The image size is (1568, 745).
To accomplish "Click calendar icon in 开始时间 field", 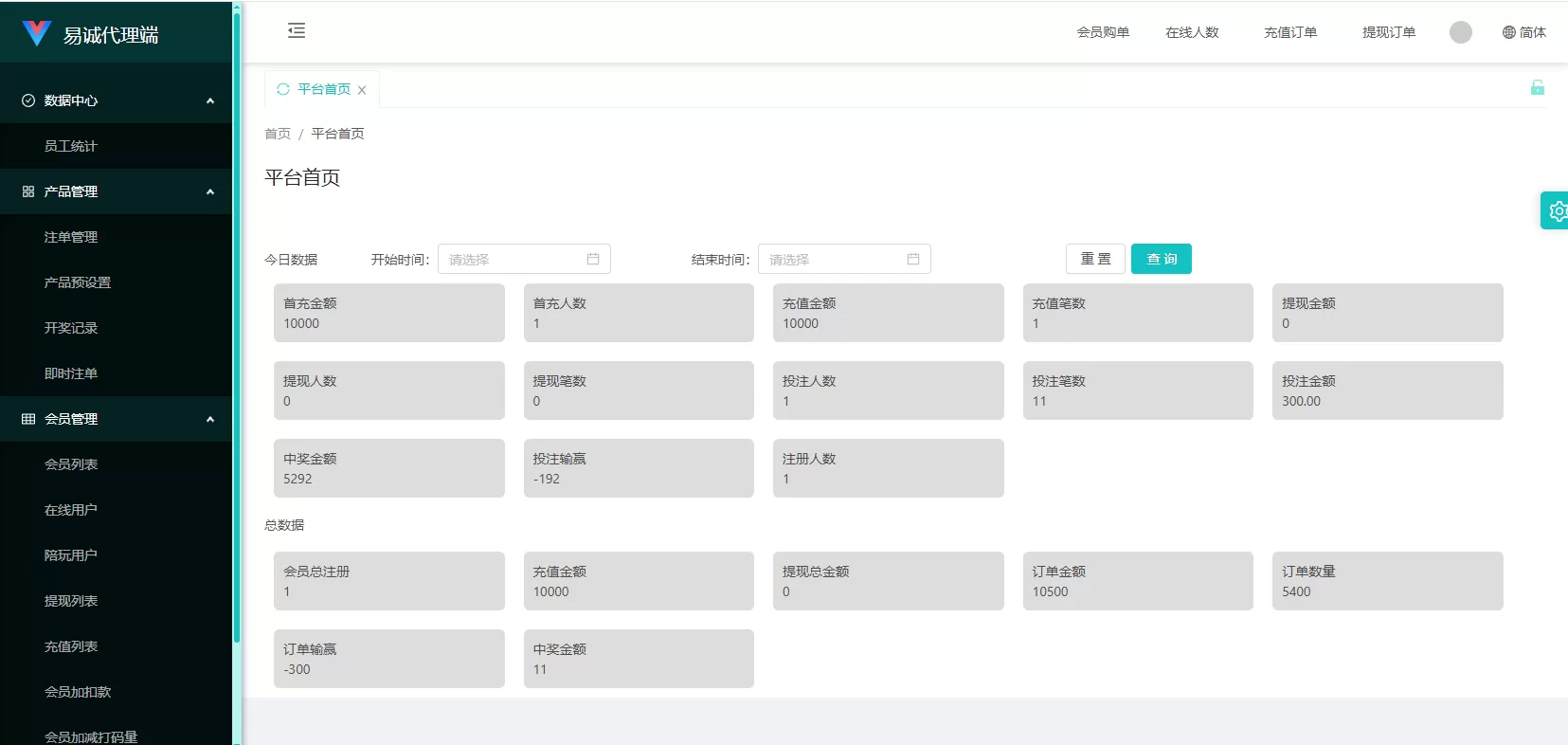I will pos(593,259).
